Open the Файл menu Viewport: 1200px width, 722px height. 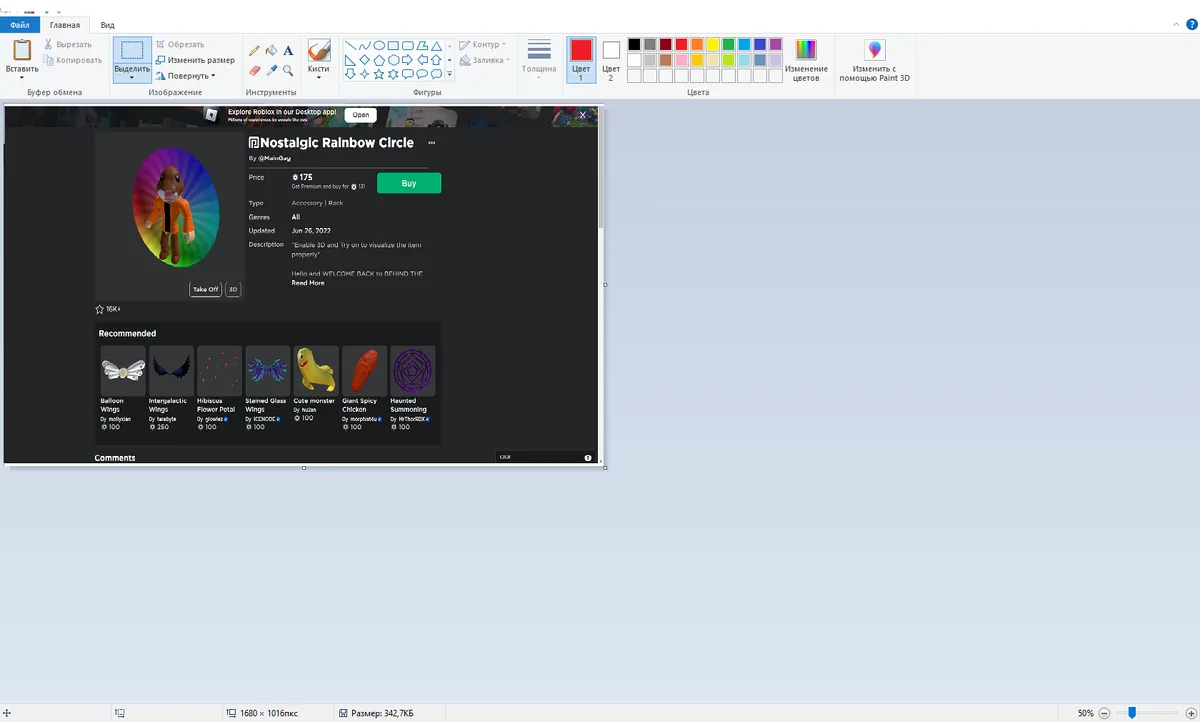20,24
